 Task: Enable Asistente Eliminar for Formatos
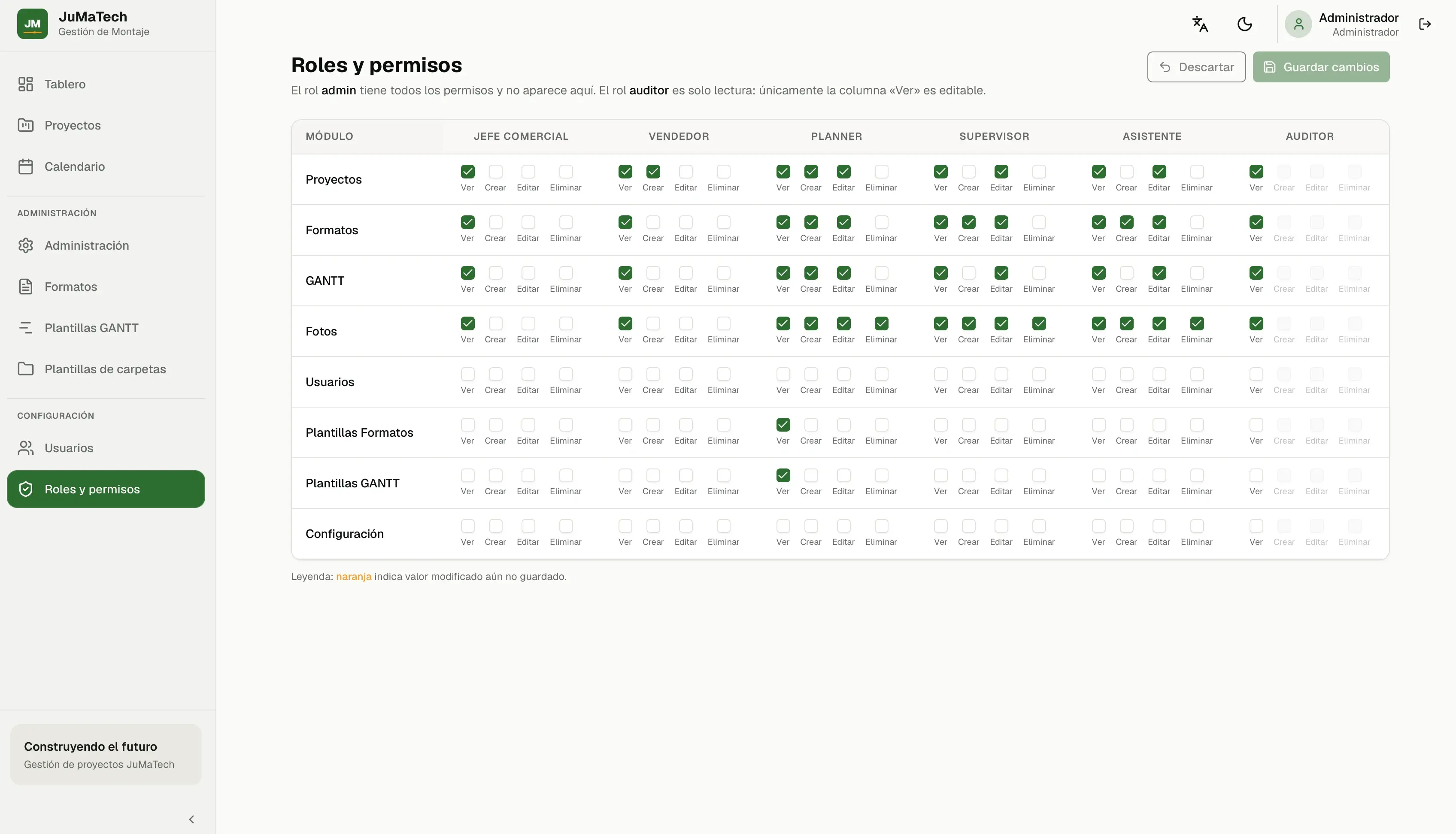tap(1196, 222)
